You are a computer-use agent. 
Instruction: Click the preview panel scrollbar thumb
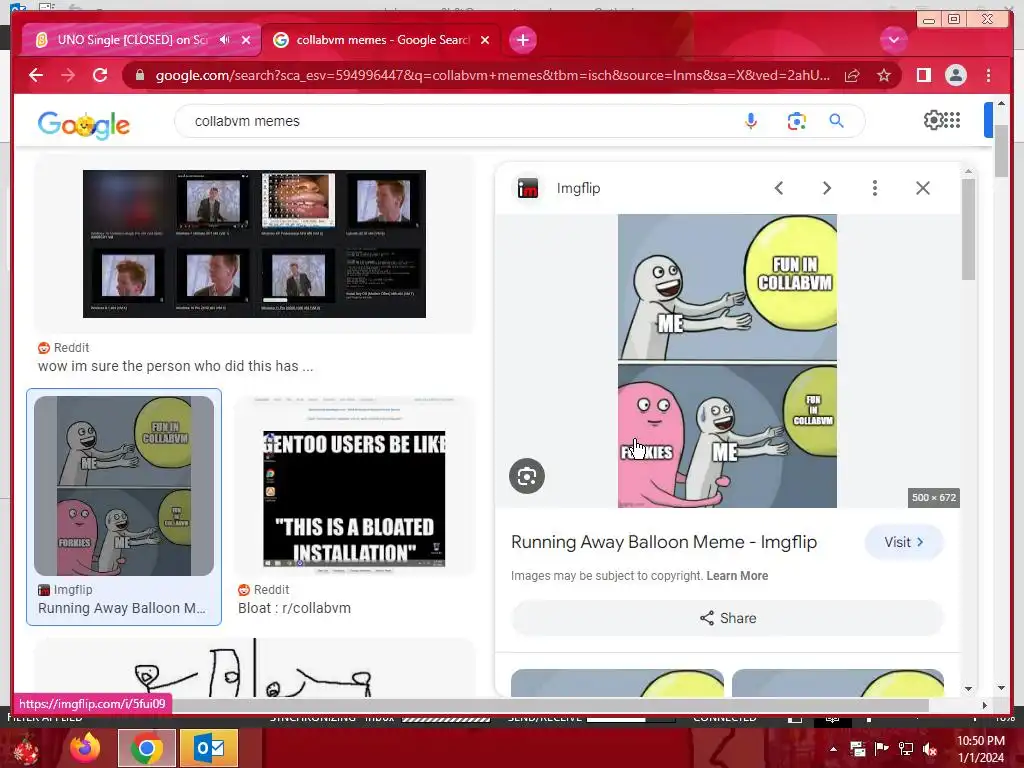[968, 229]
